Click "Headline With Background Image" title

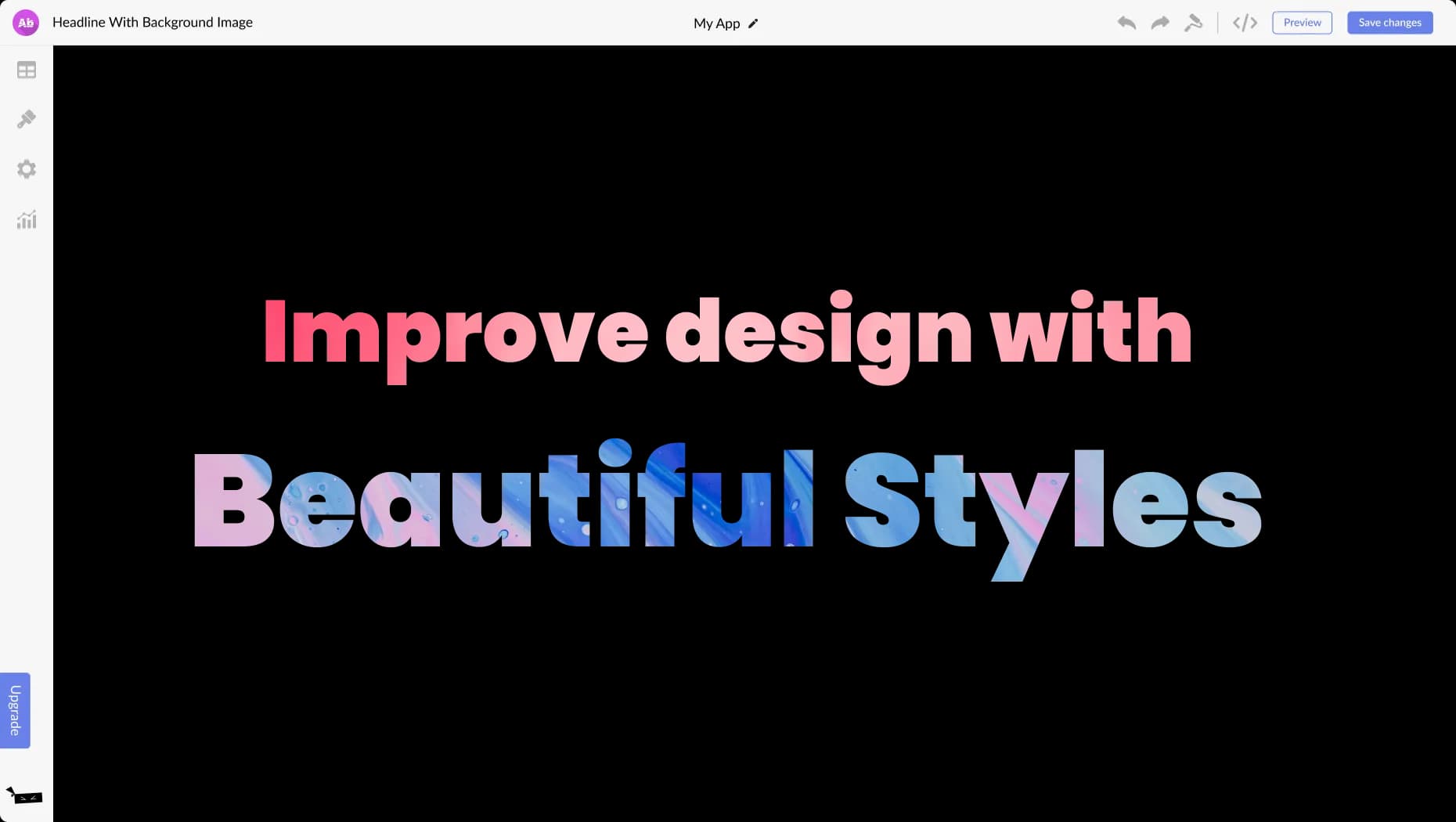click(x=153, y=23)
